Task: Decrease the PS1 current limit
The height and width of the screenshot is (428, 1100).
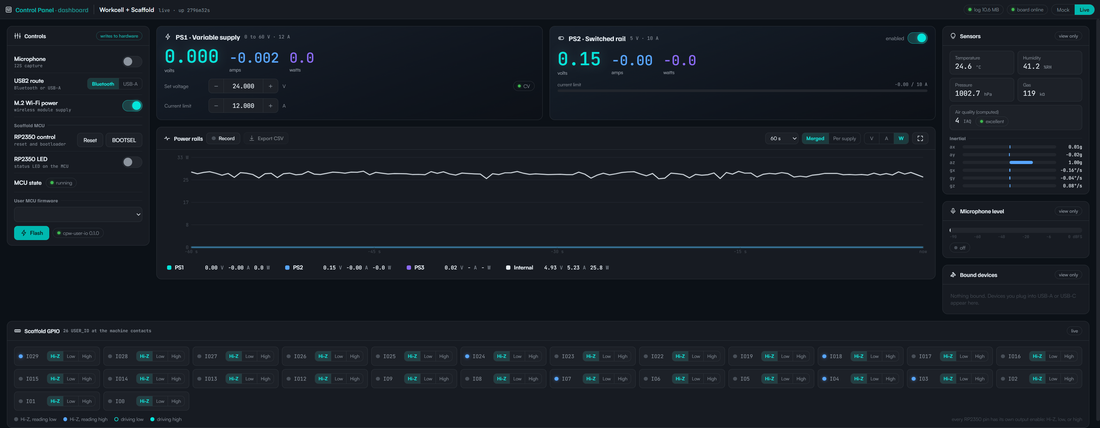Action: click(x=217, y=105)
